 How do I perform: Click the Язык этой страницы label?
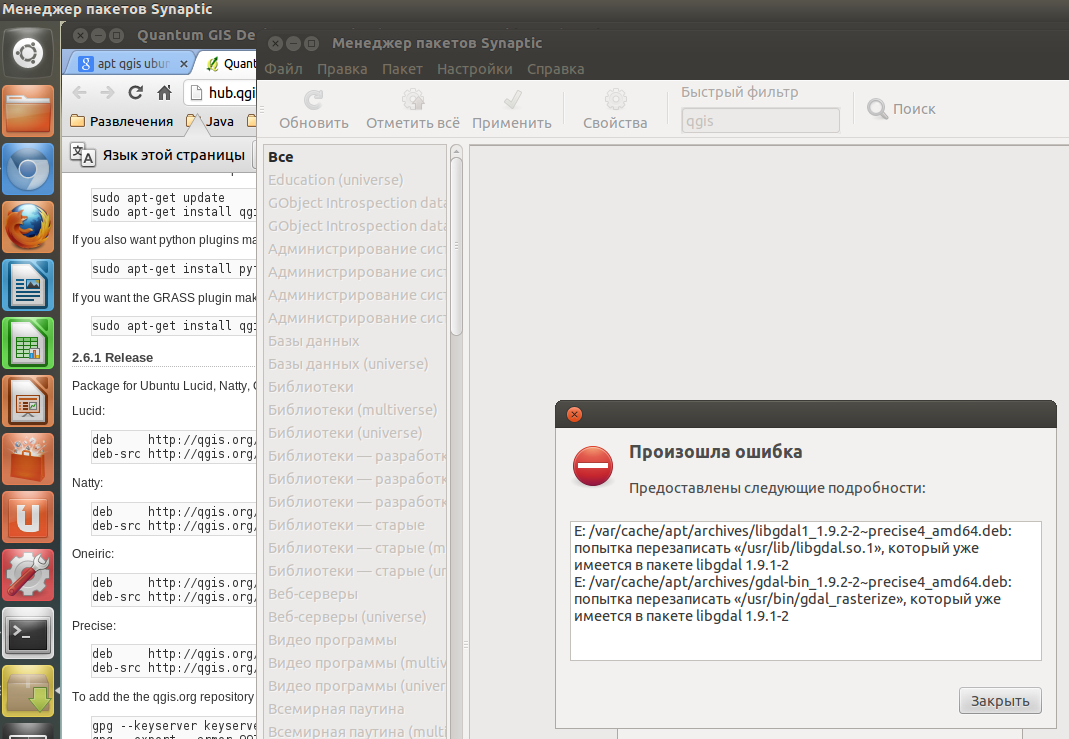coord(174,155)
